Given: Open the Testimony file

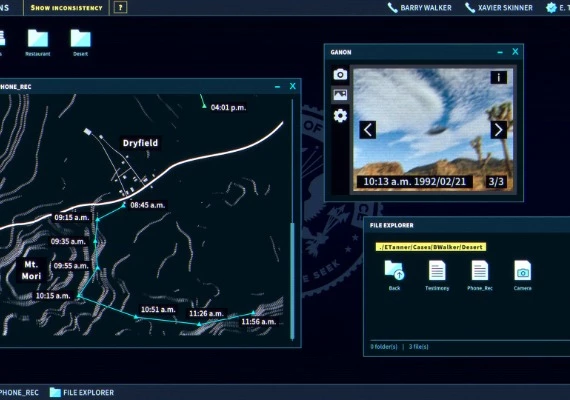Looking at the screenshot, I should click(437, 275).
